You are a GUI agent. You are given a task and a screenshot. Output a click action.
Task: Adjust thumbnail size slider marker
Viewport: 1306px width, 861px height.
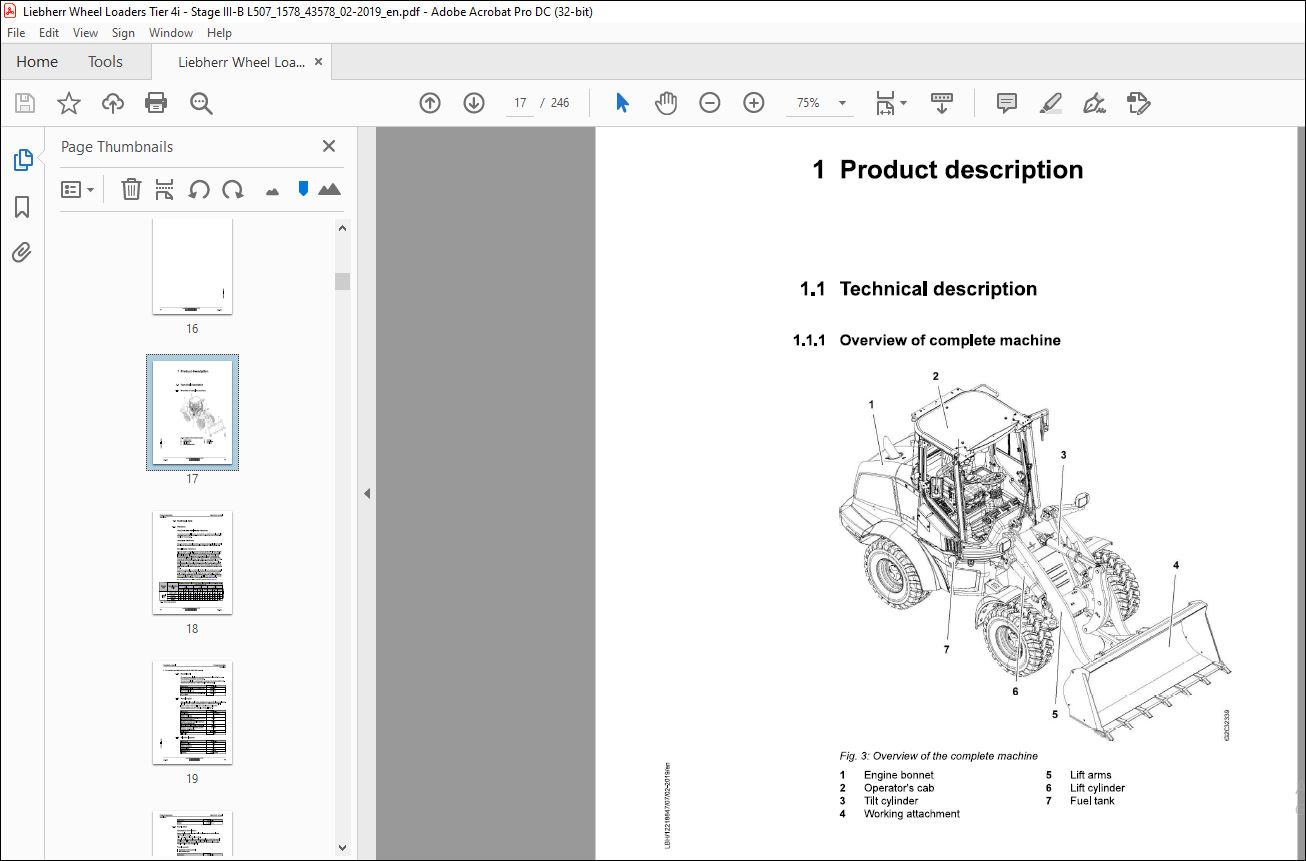tap(303, 189)
